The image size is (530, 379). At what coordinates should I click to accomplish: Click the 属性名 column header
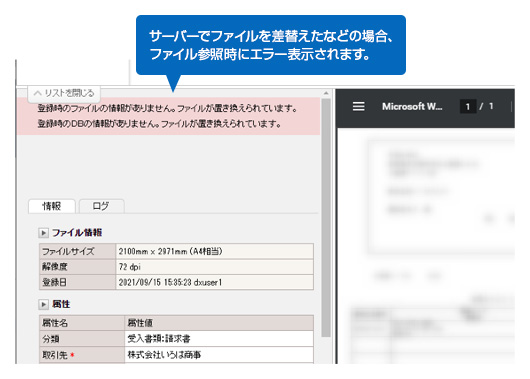pyautogui.click(x=82, y=323)
